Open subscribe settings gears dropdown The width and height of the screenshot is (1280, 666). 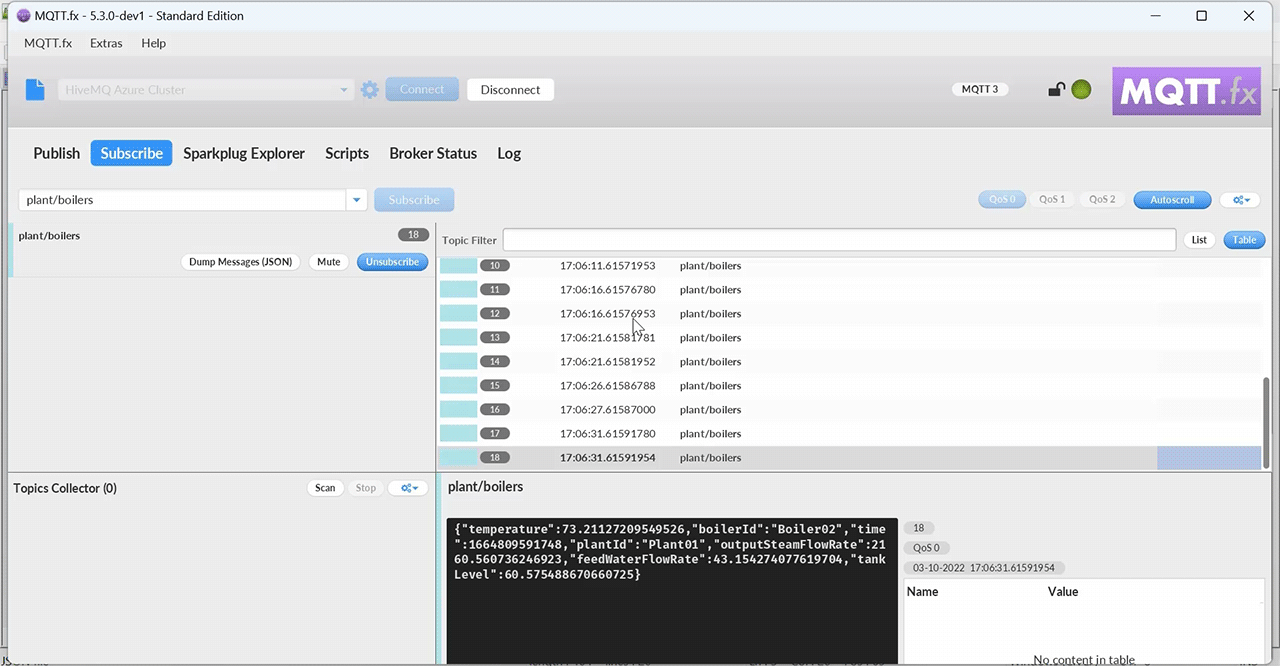1240,199
